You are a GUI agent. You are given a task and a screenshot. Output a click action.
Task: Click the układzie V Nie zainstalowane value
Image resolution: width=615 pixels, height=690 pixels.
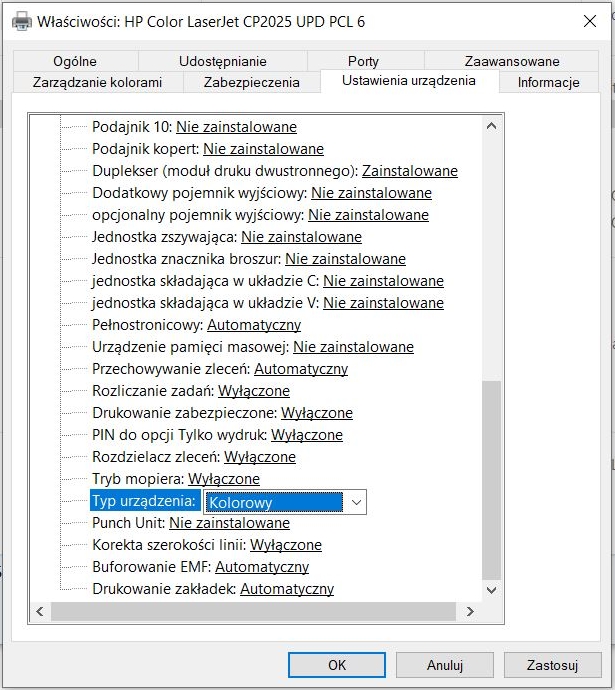pos(384,303)
